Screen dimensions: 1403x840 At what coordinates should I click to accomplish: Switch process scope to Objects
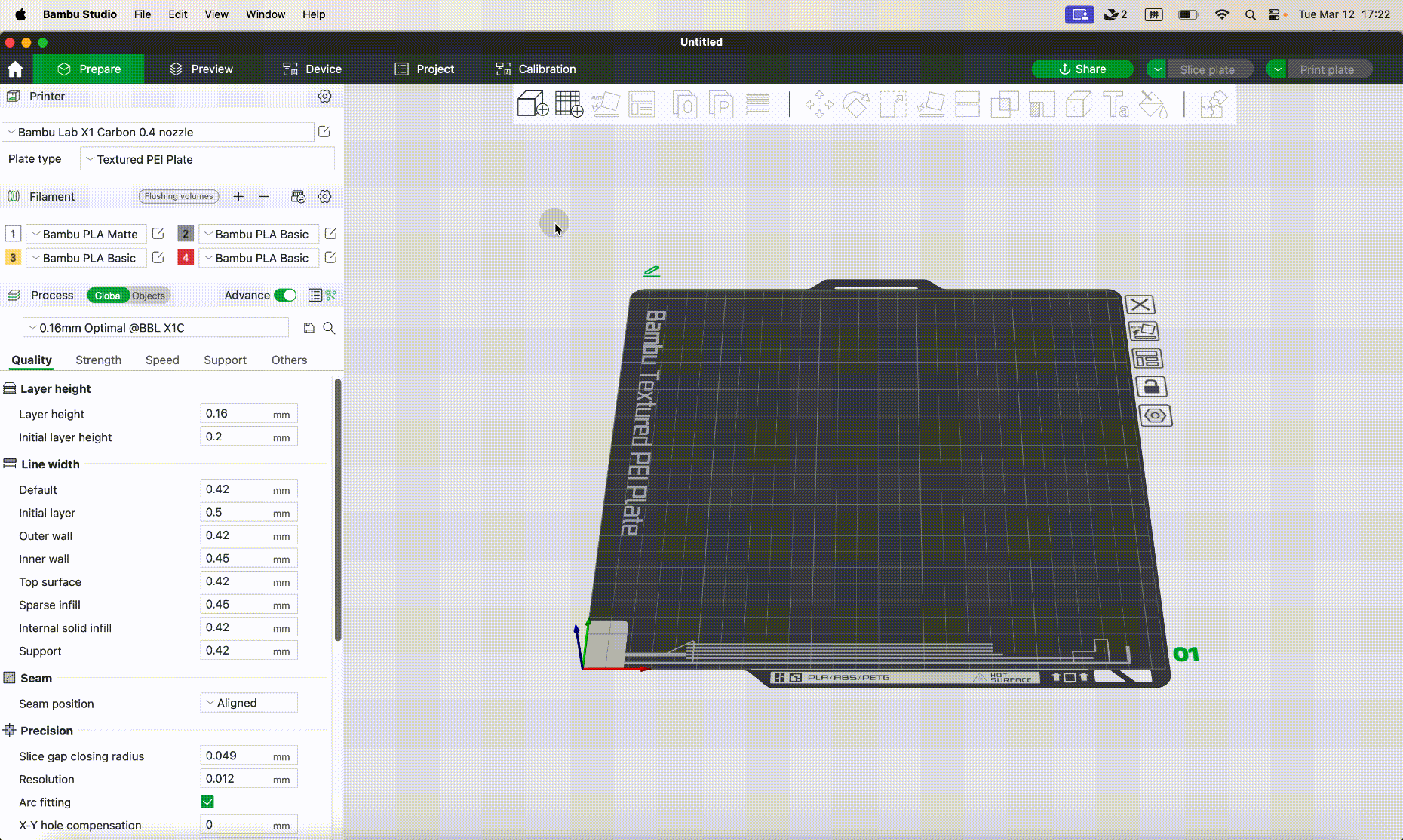pyautogui.click(x=149, y=296)
